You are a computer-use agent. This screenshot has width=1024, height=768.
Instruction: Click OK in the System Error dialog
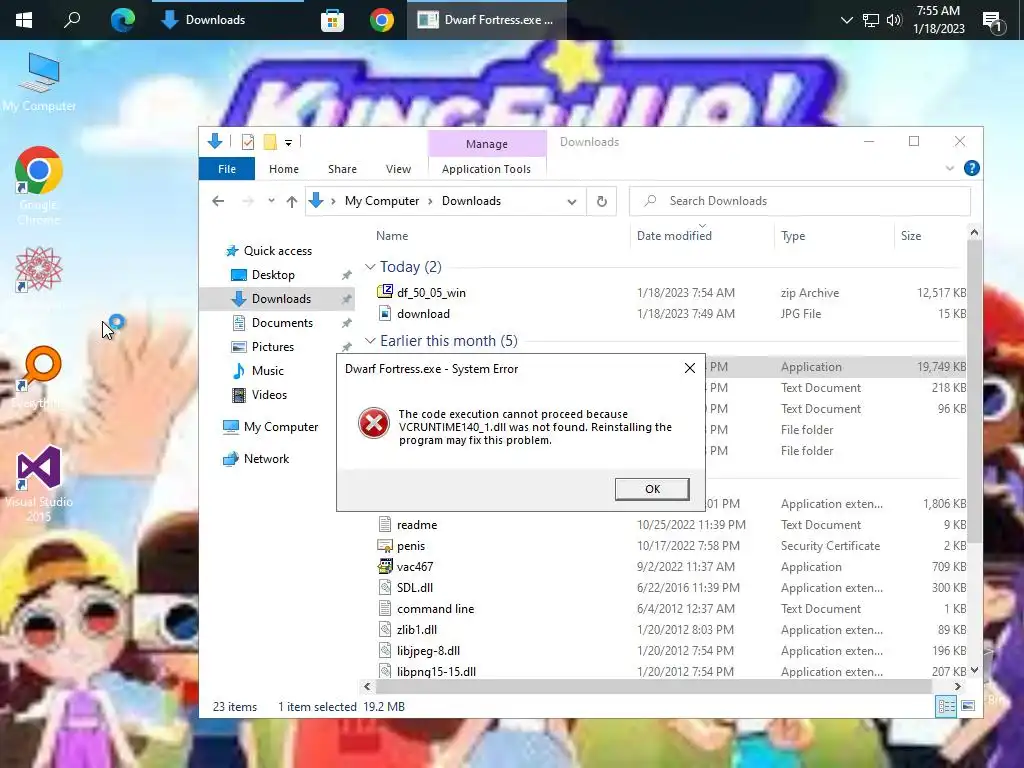click(x=652, y=489)
